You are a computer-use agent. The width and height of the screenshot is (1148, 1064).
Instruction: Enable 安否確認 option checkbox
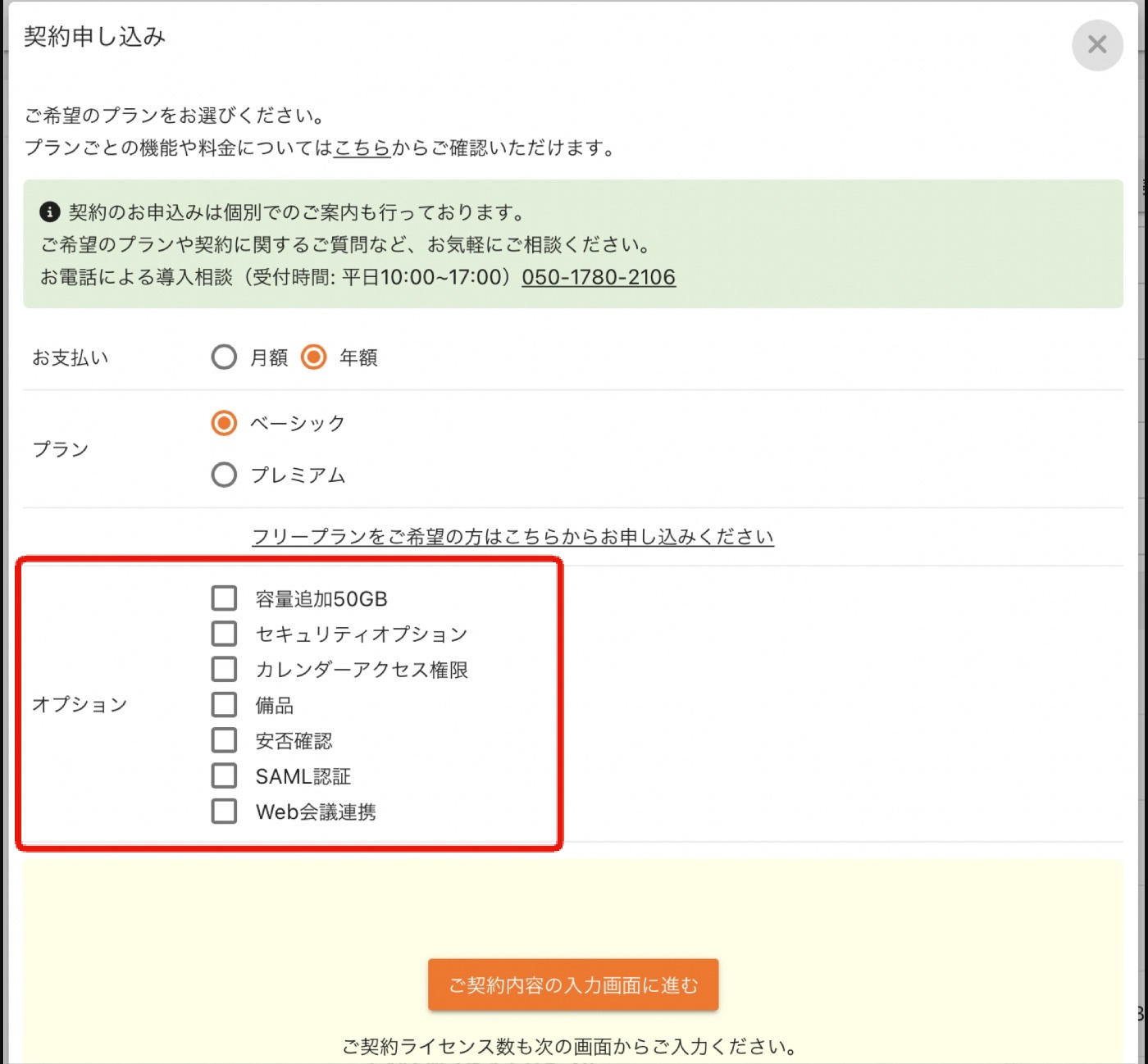coord(224,740)
